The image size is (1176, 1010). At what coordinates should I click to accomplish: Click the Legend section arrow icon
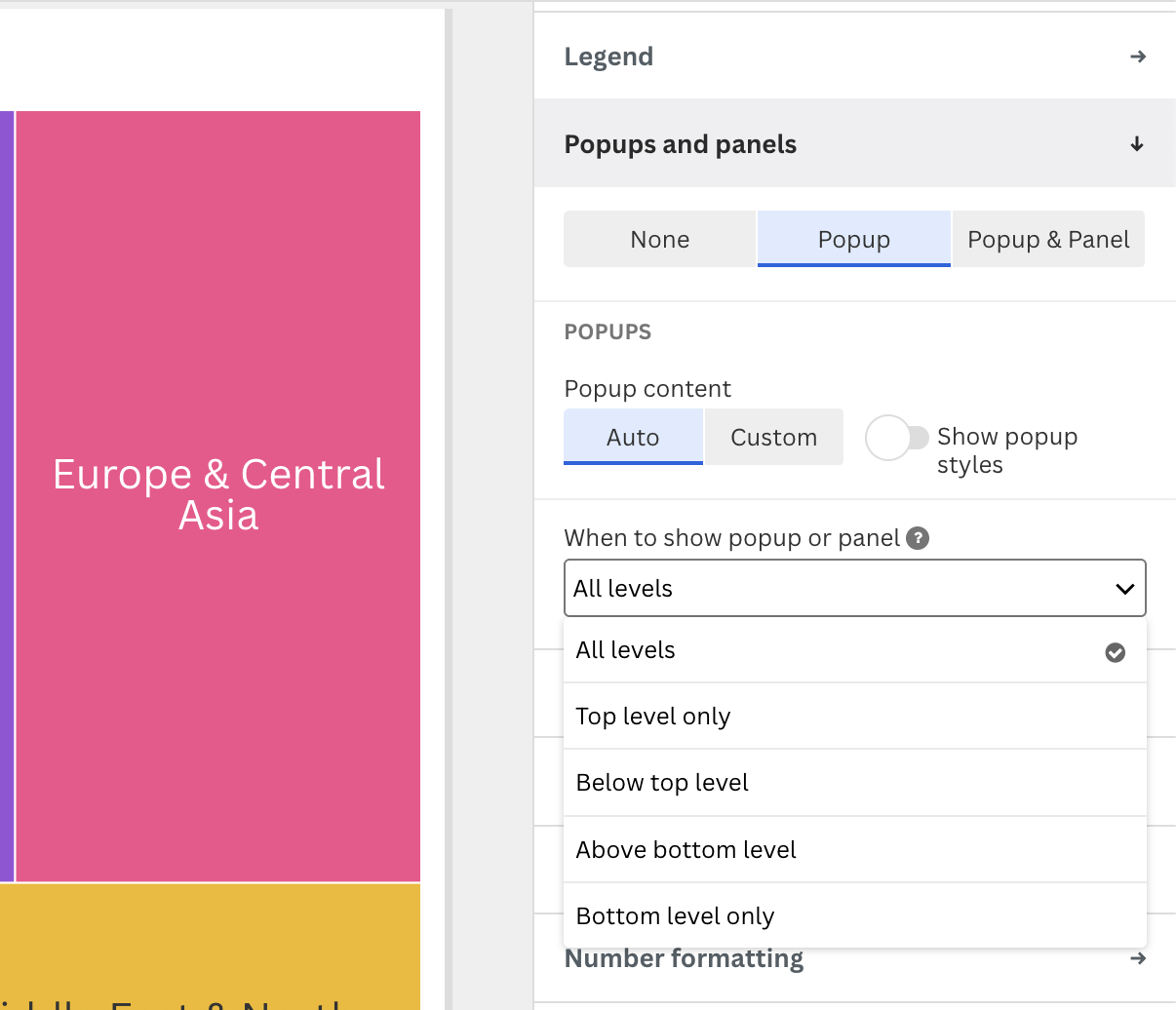(1137, 57)
